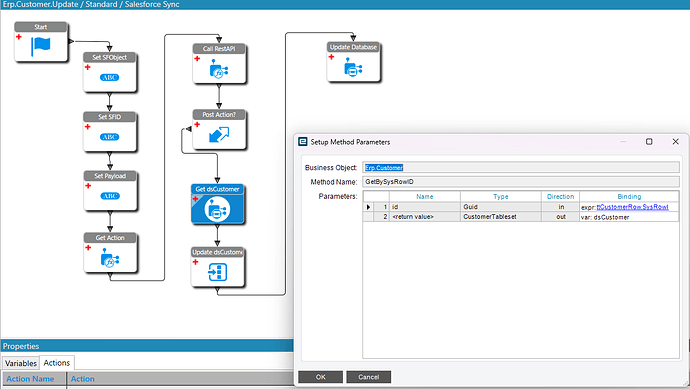Select the Set Payload node icon
This screenshot has width=690, height=389.
point(110,196)
